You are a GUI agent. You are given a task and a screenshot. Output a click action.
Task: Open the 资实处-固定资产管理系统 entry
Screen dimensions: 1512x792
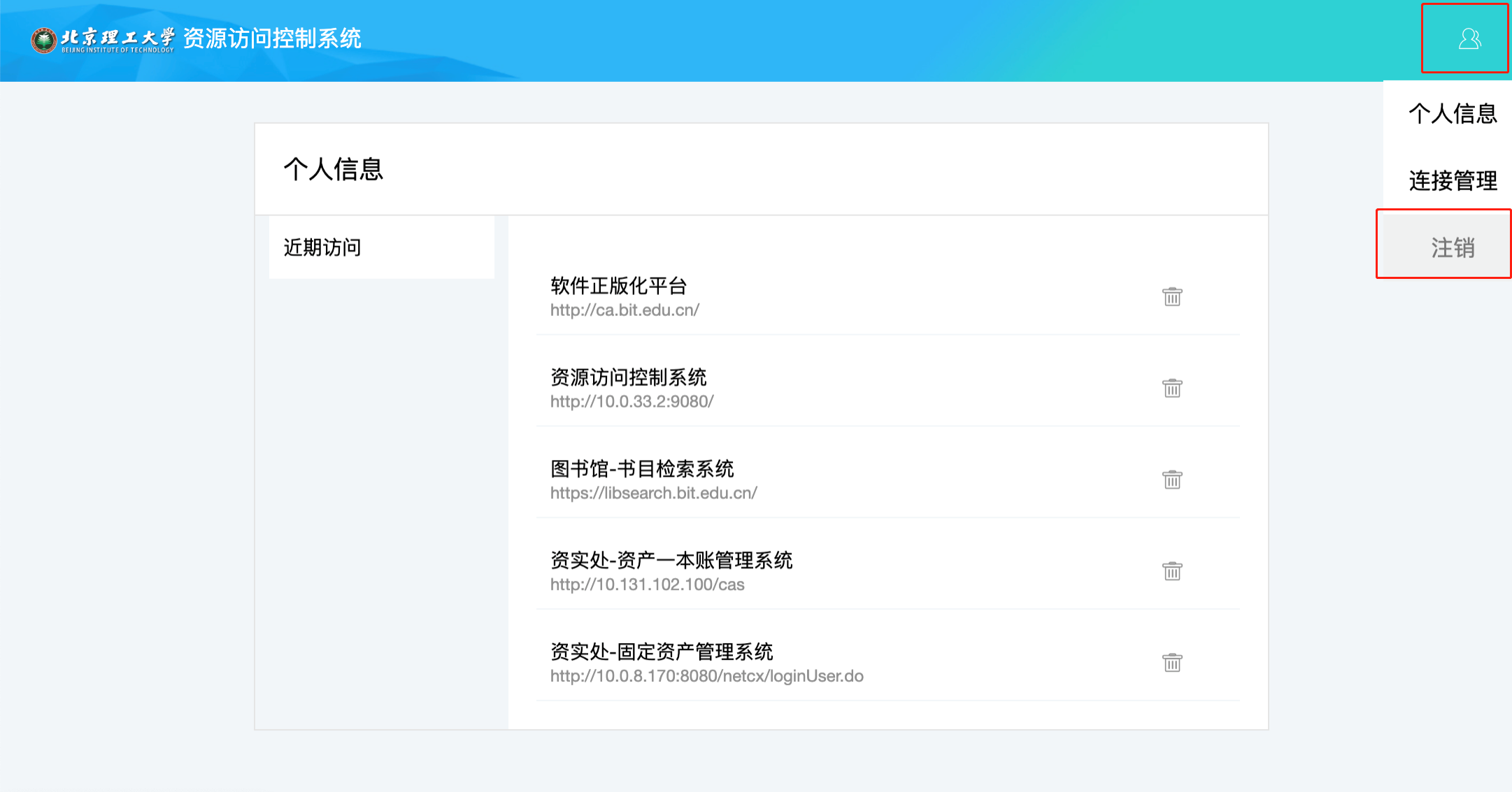(661, 652)
